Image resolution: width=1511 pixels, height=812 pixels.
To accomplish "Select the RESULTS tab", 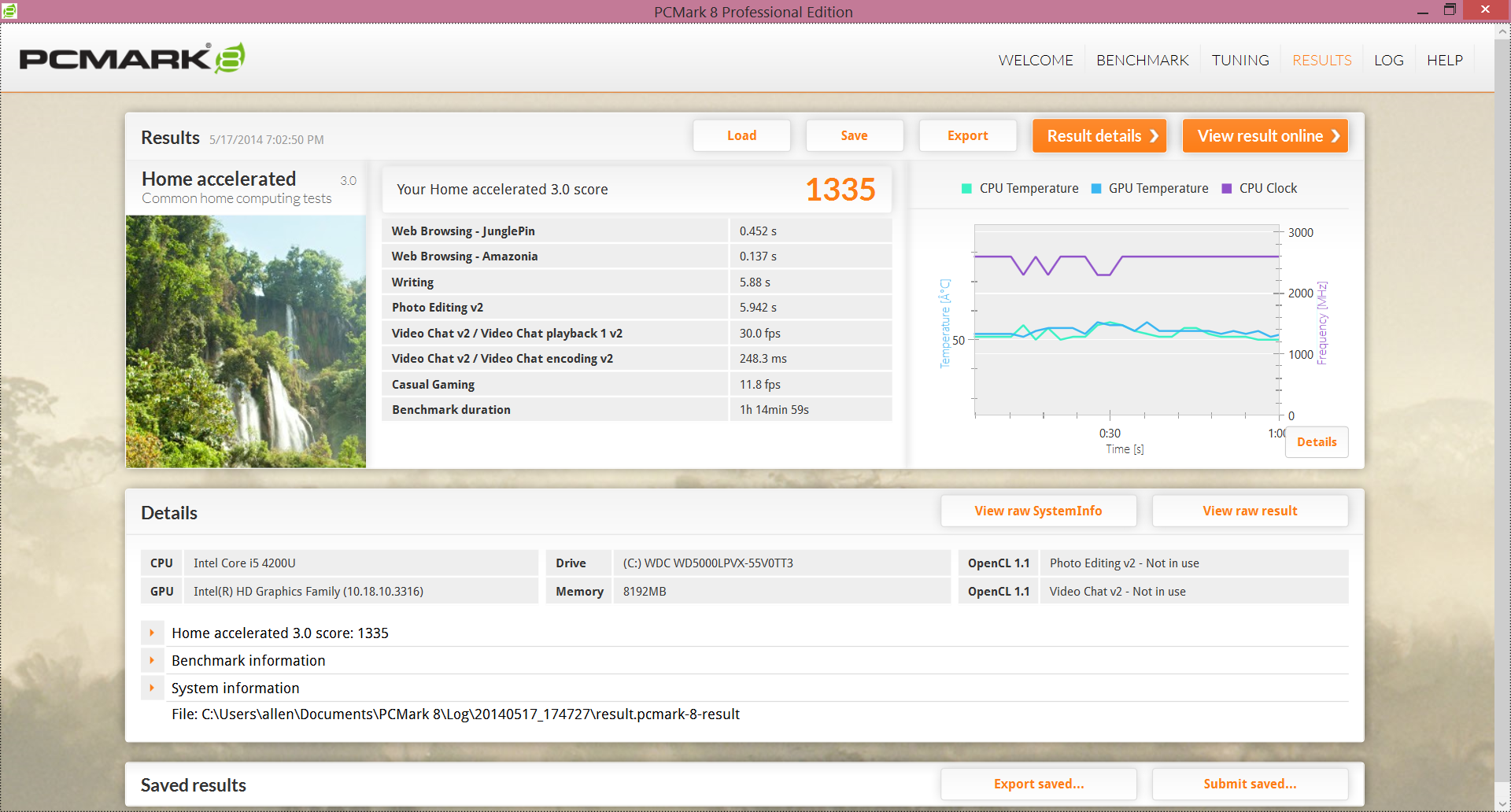I will coord(1321,61).
